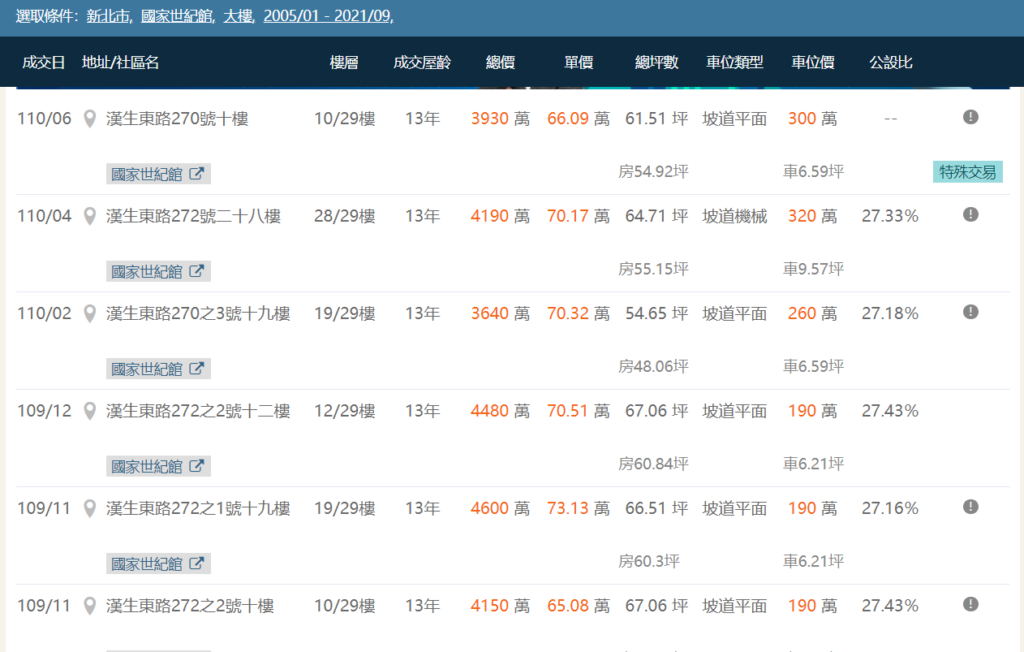Click transaction date 109/12
This screenshot has height=652, width=1024.
pyautogui.click(x=44, y=411)
